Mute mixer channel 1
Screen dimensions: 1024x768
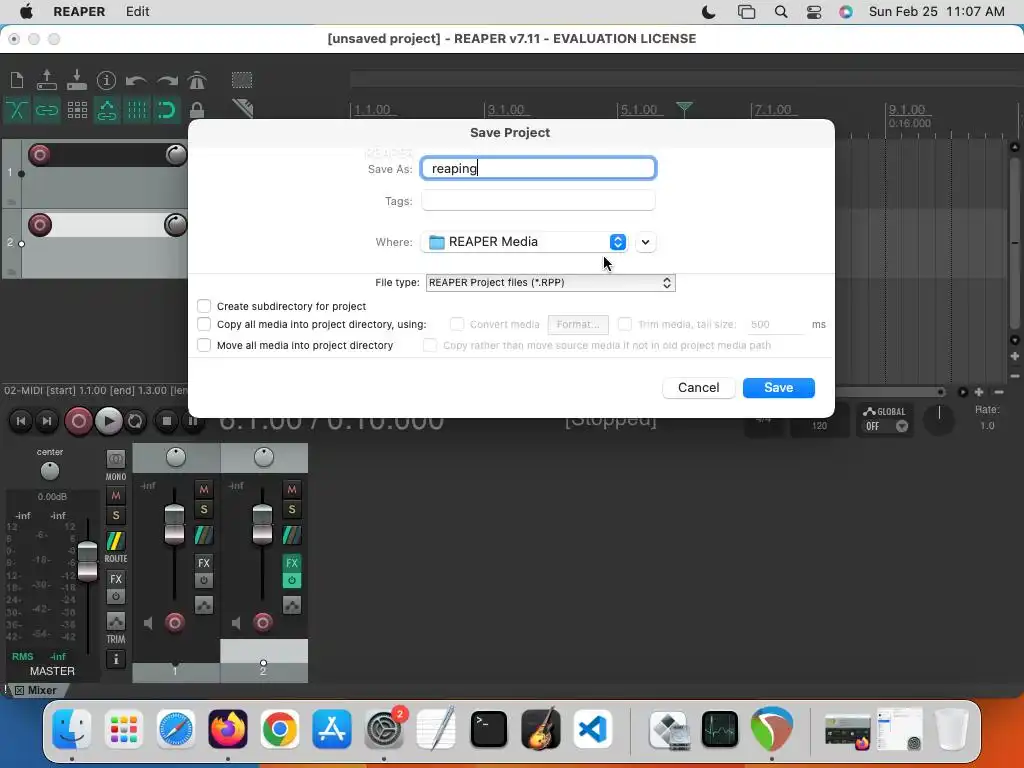coord(204,489)
